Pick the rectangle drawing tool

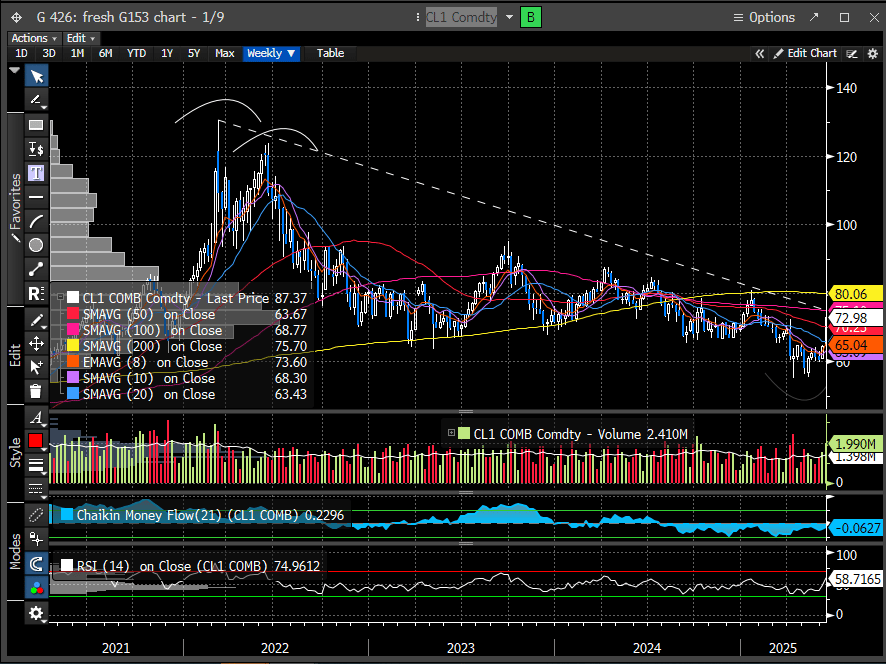pyautogui.click(x=36, y=125)
